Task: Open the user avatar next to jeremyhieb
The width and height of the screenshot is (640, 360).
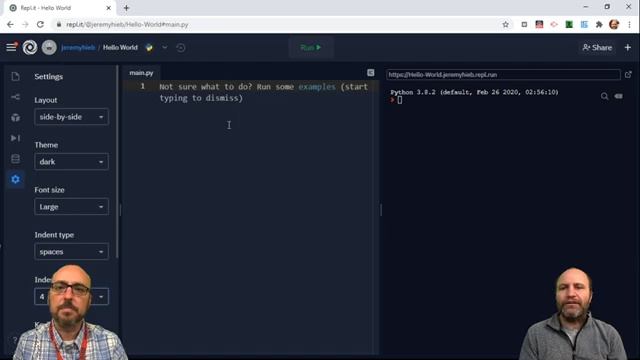Action: pos(49,47)
